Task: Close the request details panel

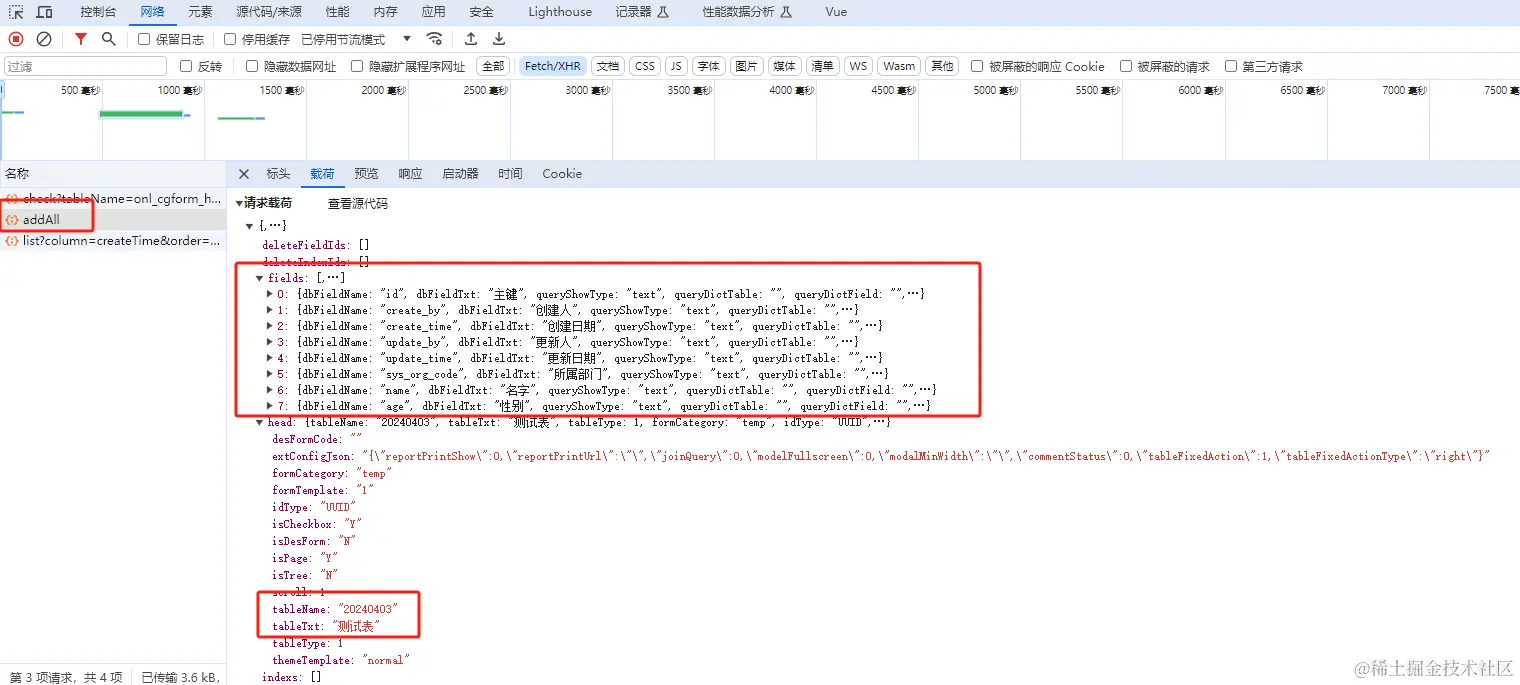Action: click(244, 174)
